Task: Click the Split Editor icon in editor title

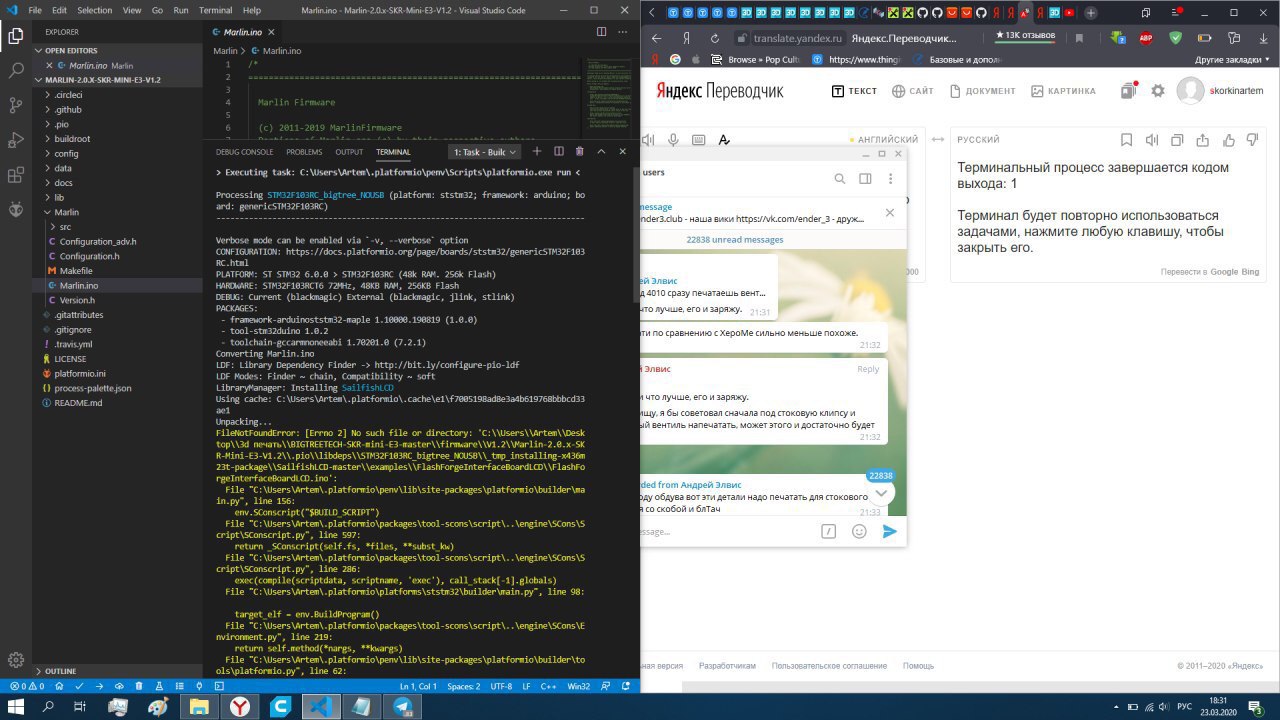Action: [601, 32]
